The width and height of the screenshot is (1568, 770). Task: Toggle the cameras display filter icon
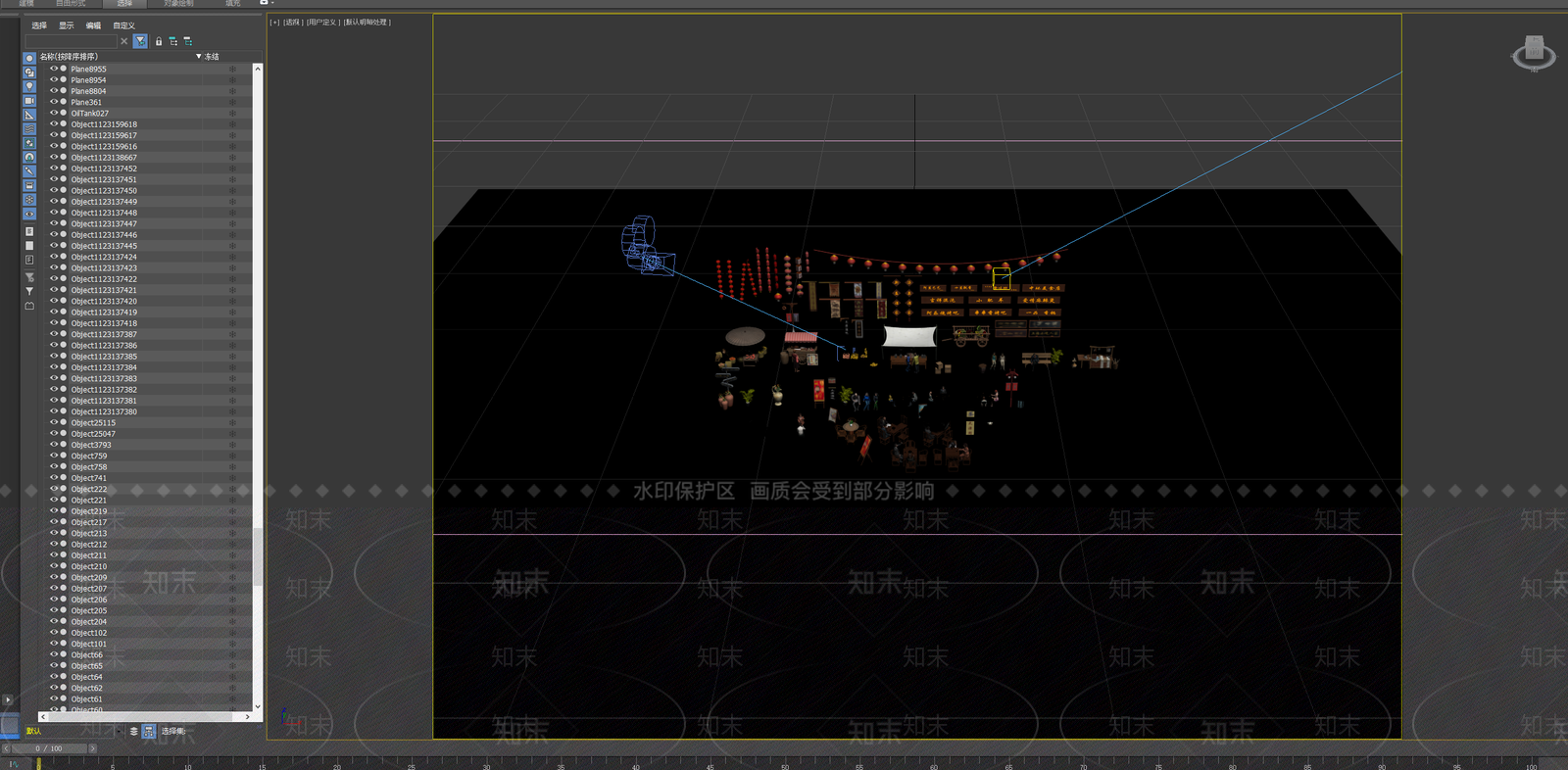pos(29,101)
